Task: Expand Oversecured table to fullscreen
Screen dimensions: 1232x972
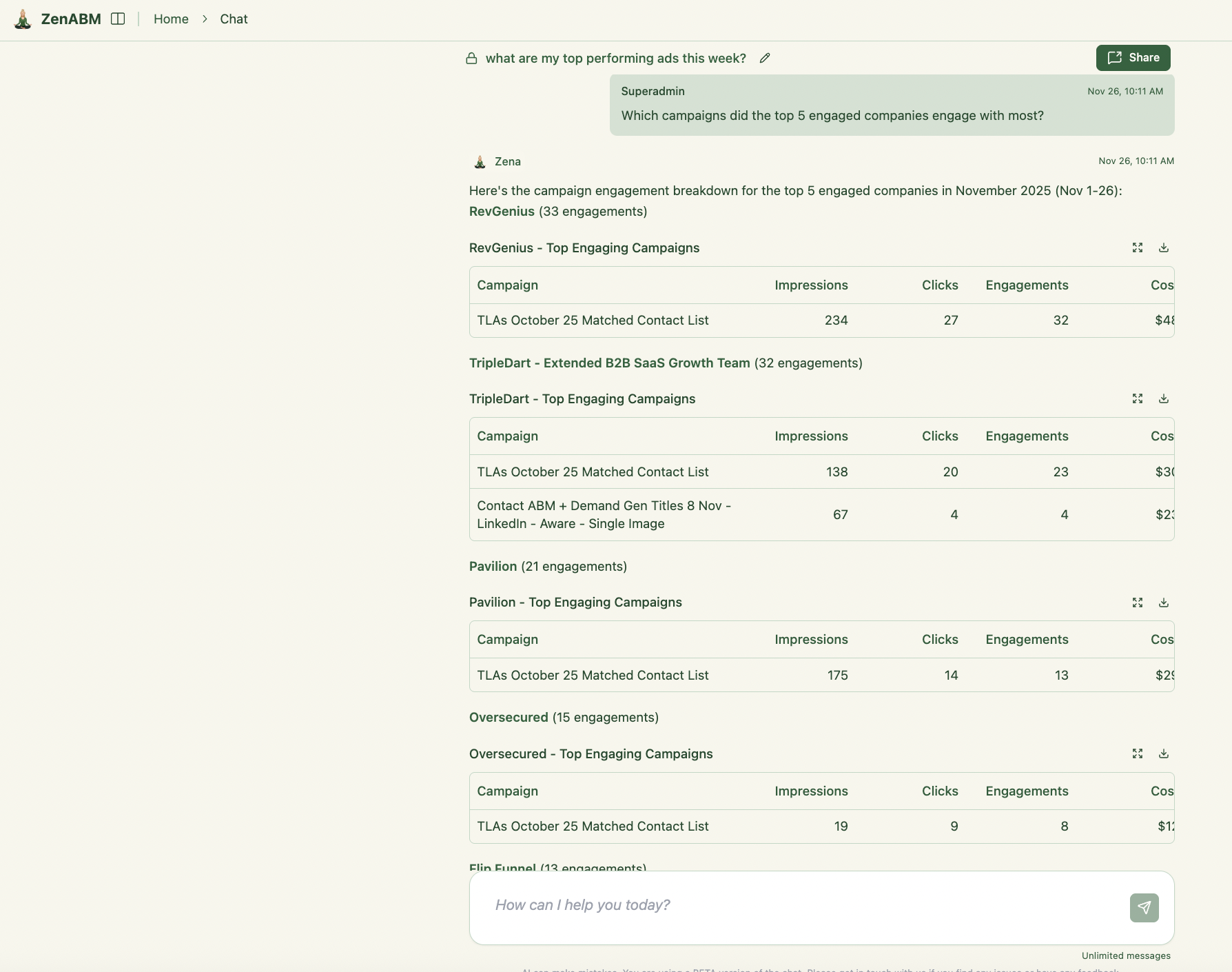Action: (1138, 753)
